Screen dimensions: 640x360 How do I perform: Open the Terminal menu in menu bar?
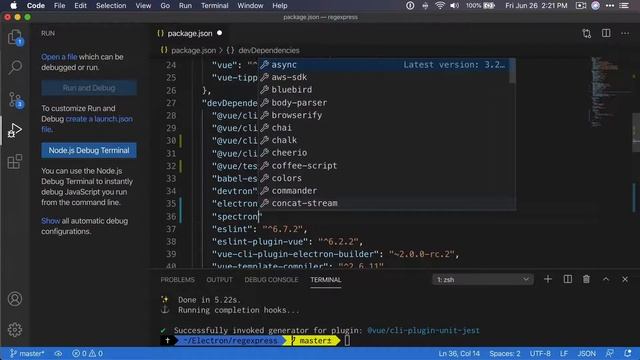[x=214, y=6]
